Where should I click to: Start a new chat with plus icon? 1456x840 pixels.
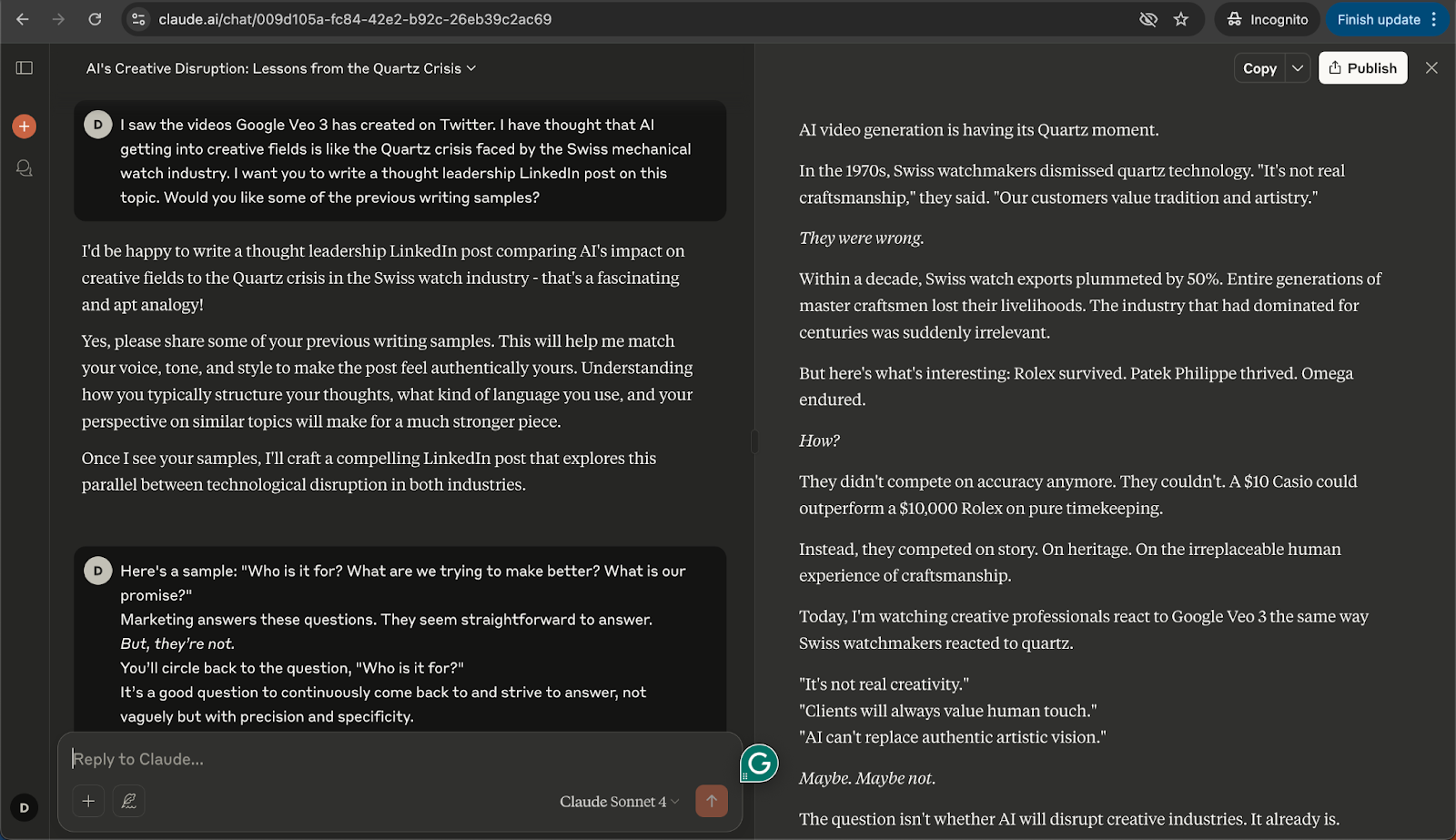25,126
